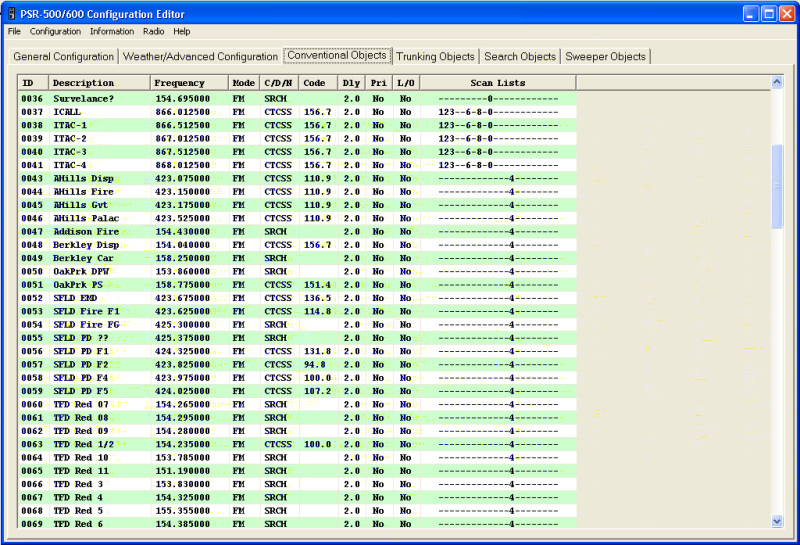Sort by the Description column header
800x545 pixels.
98,83
